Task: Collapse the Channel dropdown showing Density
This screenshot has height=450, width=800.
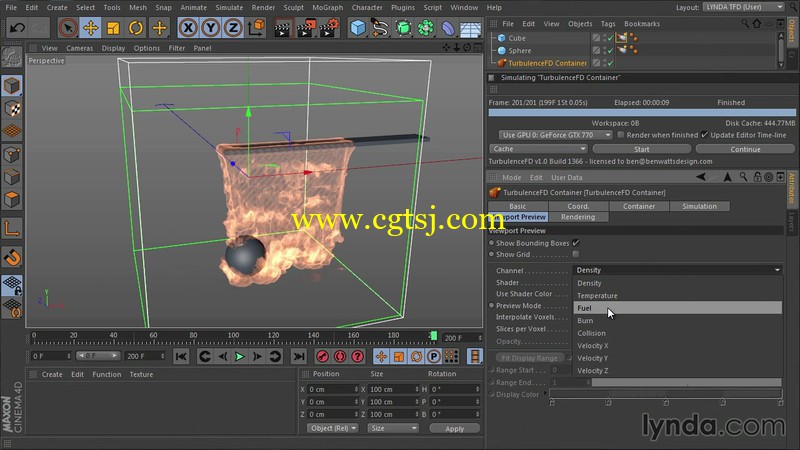Action: [x=678, y=270]
